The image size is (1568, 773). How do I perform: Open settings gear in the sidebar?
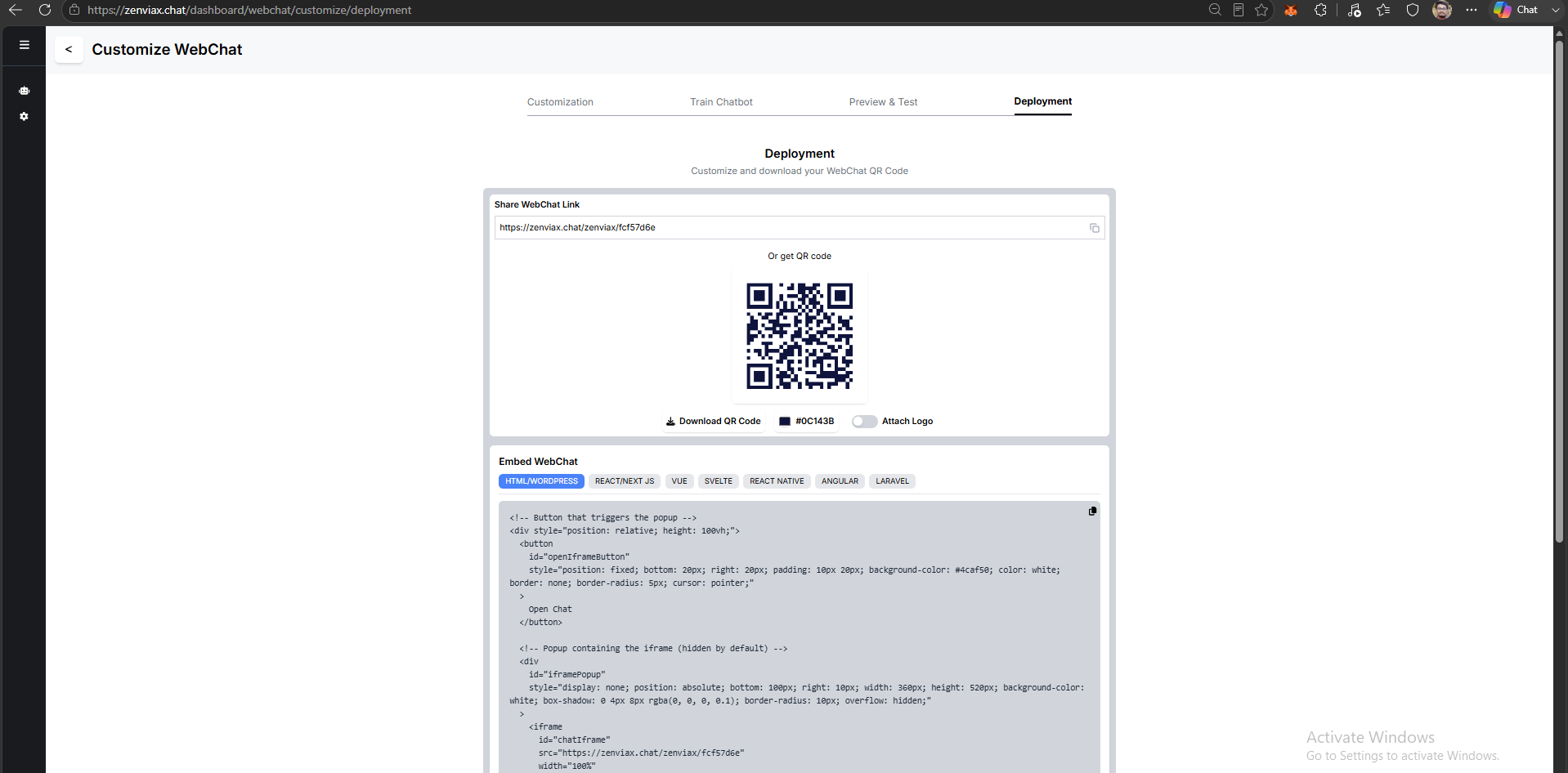25,117
